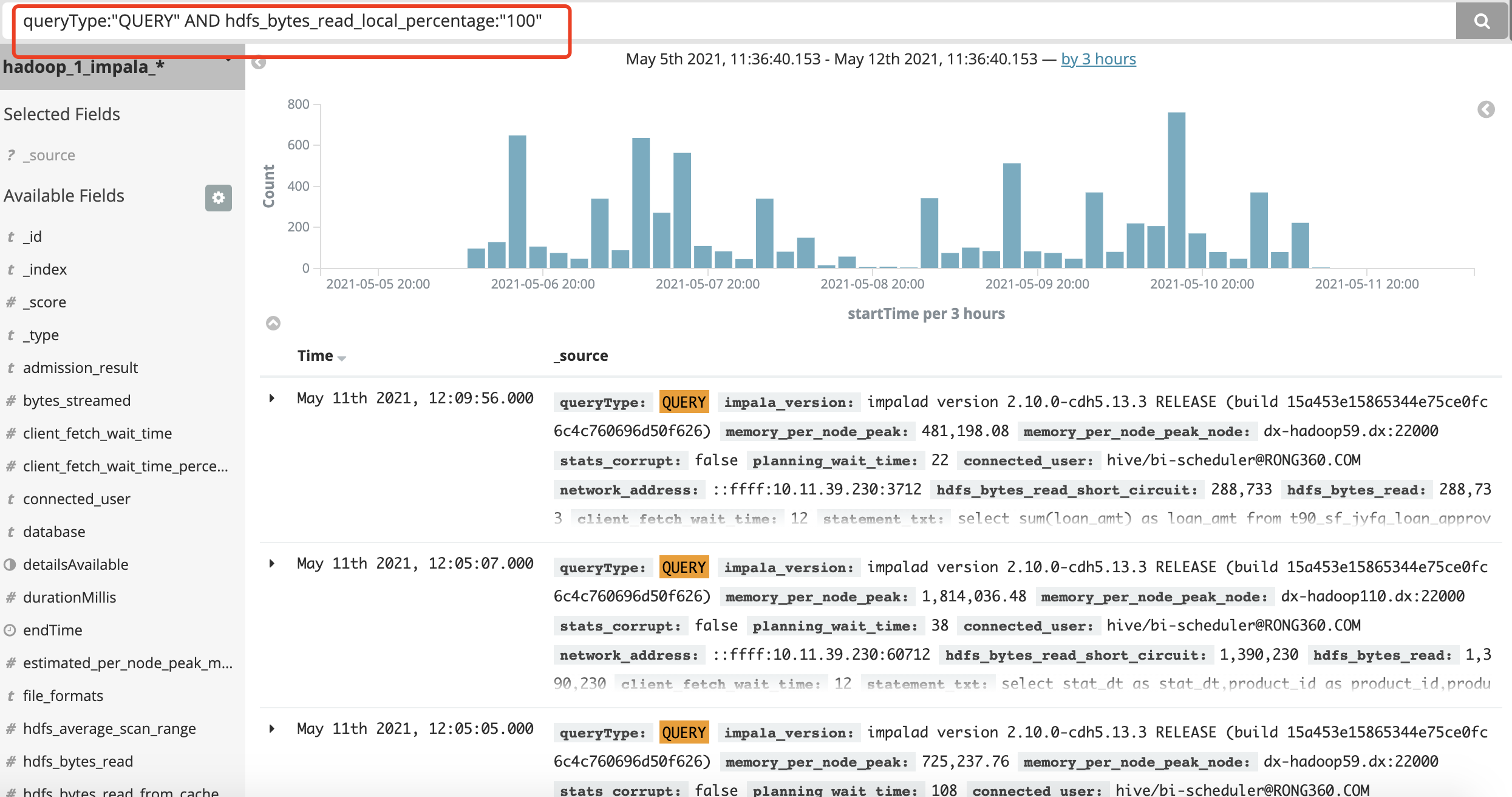This screenshot has height=797, width=1512.
Task: Open the Available Fields gear settings
Action: [x=219, y=197]
